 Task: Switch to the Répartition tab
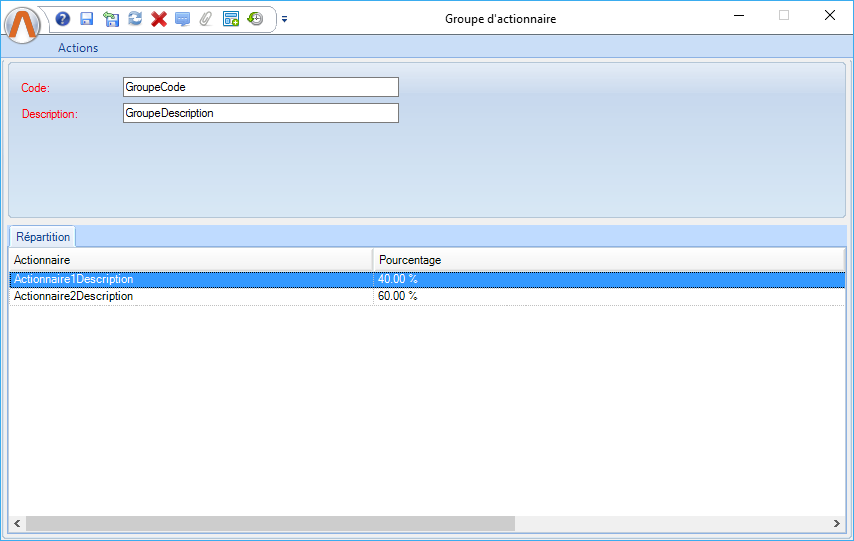click(x=43, y=237)
